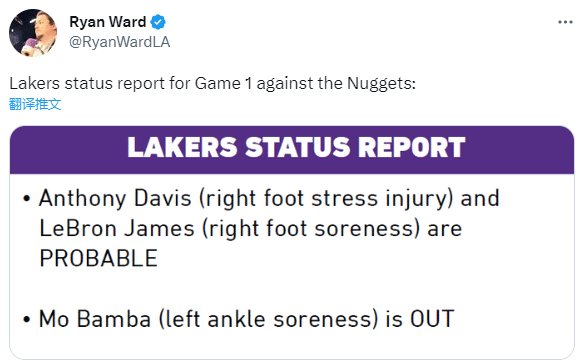
Task: Click the tweet text about Game 1
Action: point(212,84)
